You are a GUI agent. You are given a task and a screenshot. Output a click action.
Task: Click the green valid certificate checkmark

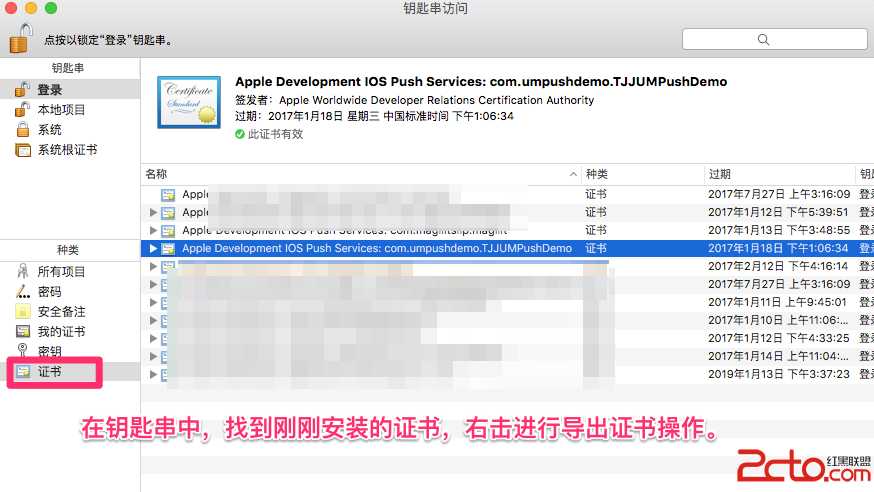(x=240, y=134)
